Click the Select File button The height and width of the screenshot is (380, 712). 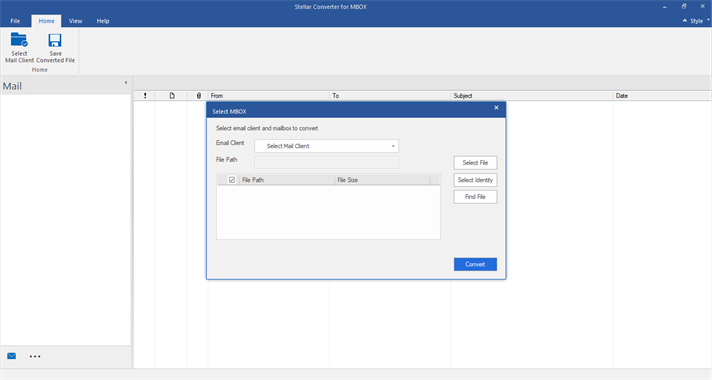coord(475,163)
